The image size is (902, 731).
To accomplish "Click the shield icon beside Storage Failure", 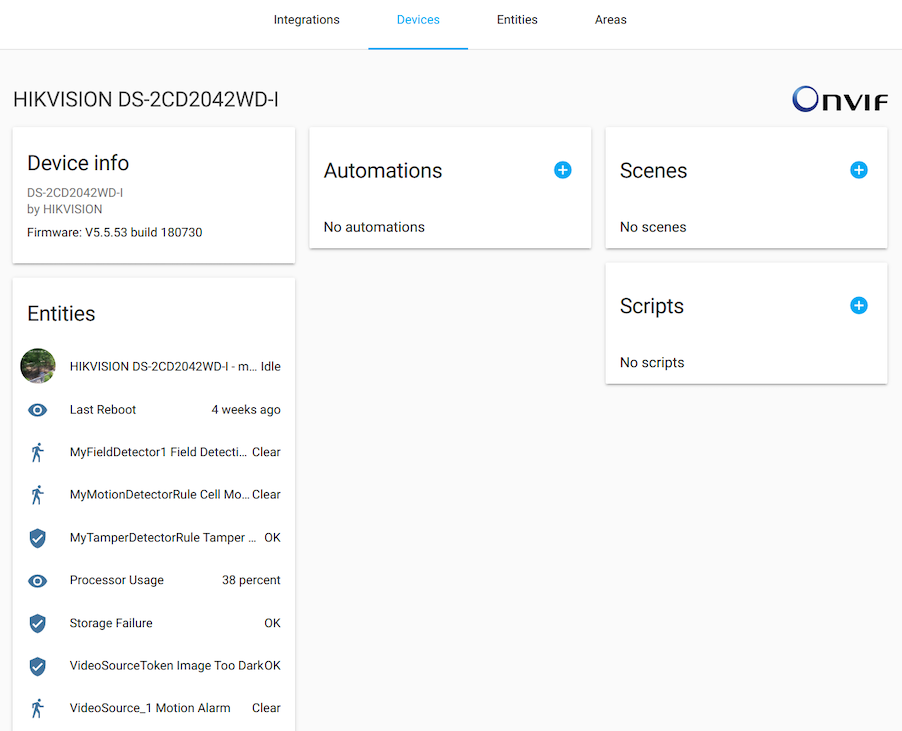I will (37, 623).
